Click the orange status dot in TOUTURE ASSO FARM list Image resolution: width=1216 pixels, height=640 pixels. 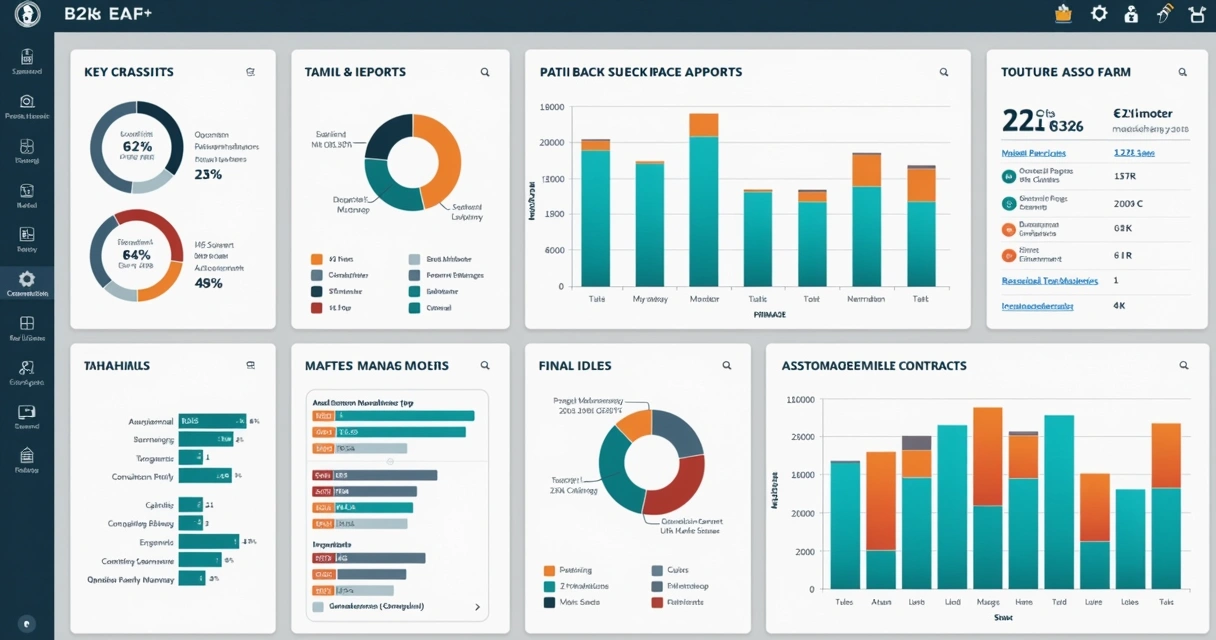click(1008, 229)
